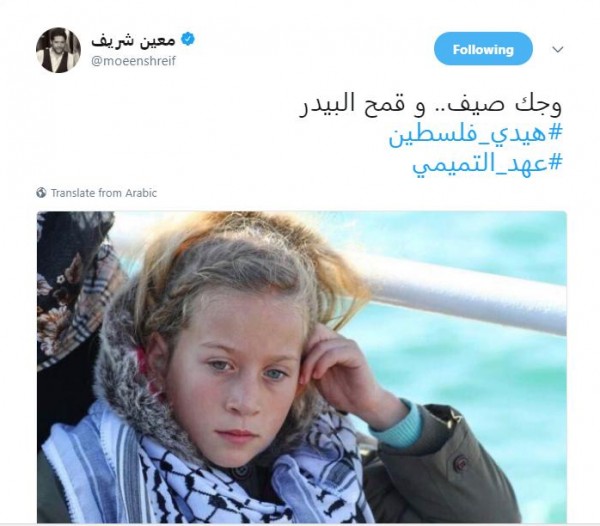
Task: Open hashtag #عهد_التميمي
Action: pyautogui.click(x=488, y=164)
